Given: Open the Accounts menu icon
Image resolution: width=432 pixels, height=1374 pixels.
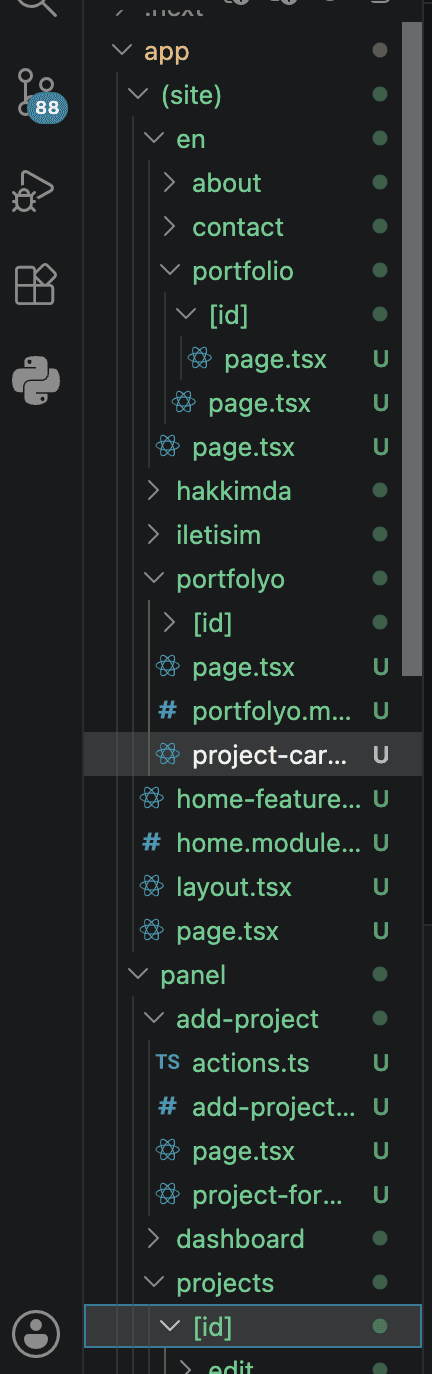Looking at the screenshot, I should coord(36,1333).
